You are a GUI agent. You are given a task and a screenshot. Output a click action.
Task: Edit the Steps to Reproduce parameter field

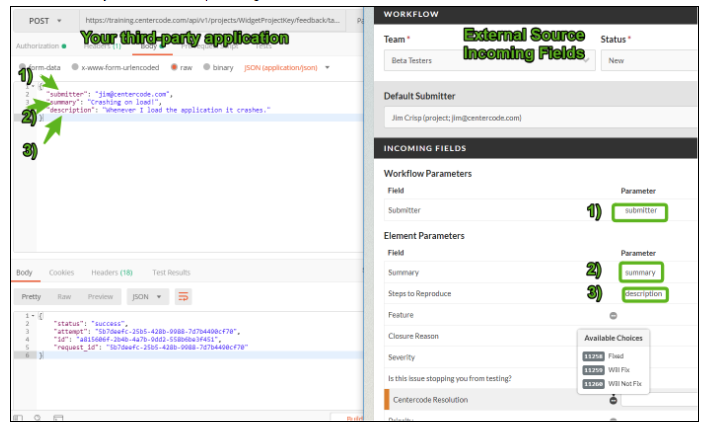645,294
